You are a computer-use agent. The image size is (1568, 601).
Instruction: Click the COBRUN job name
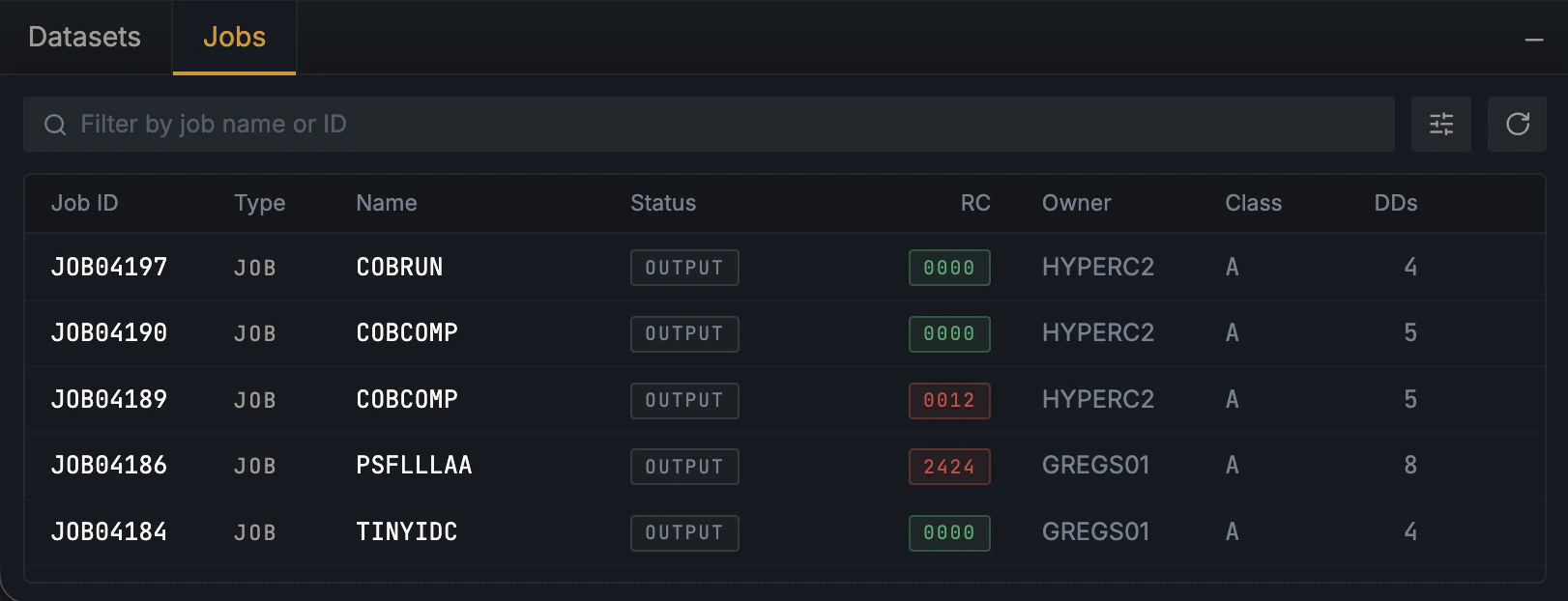[399, 268]
